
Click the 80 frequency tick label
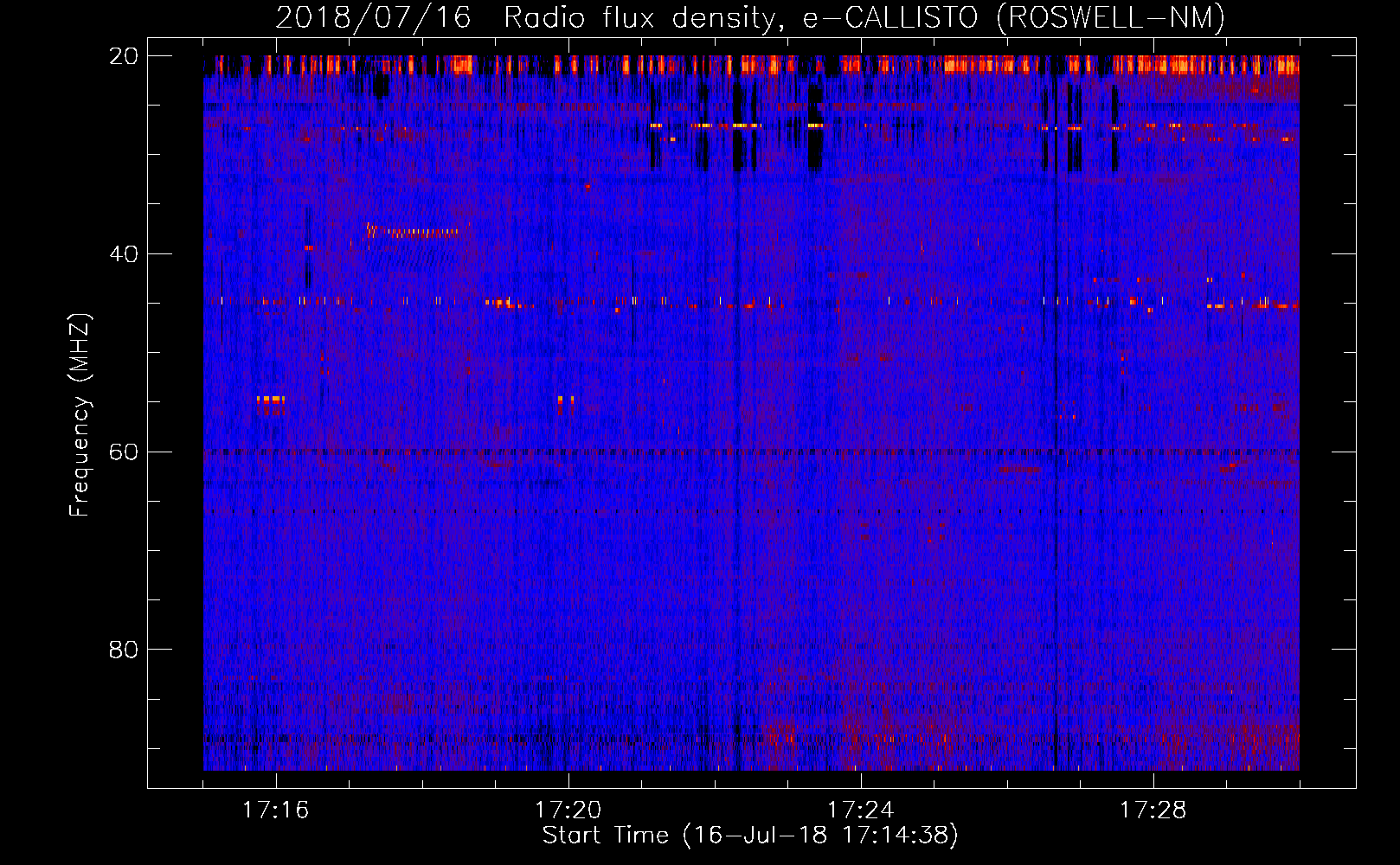[123, 650]
